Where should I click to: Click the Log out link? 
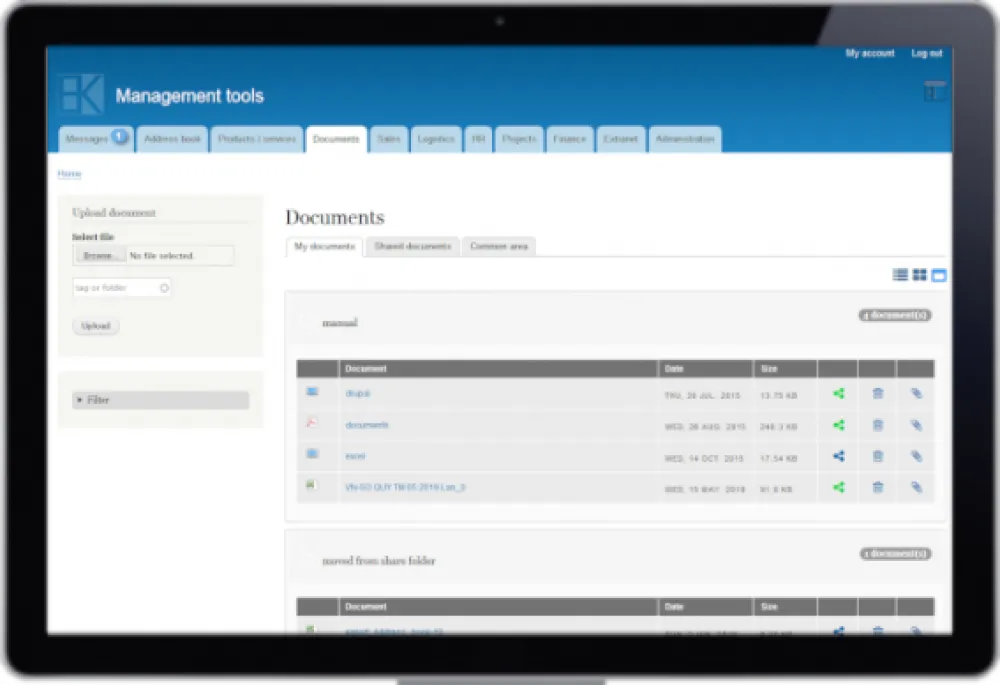[927, 54]
